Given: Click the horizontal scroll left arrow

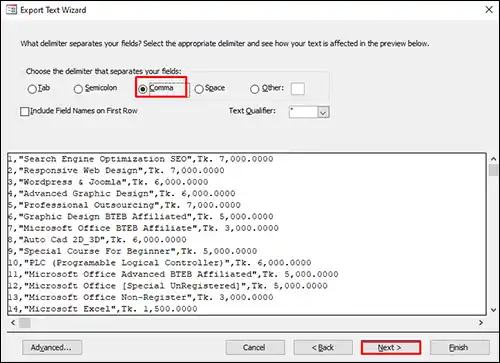Looking at the screenshot, I should 13,323.
